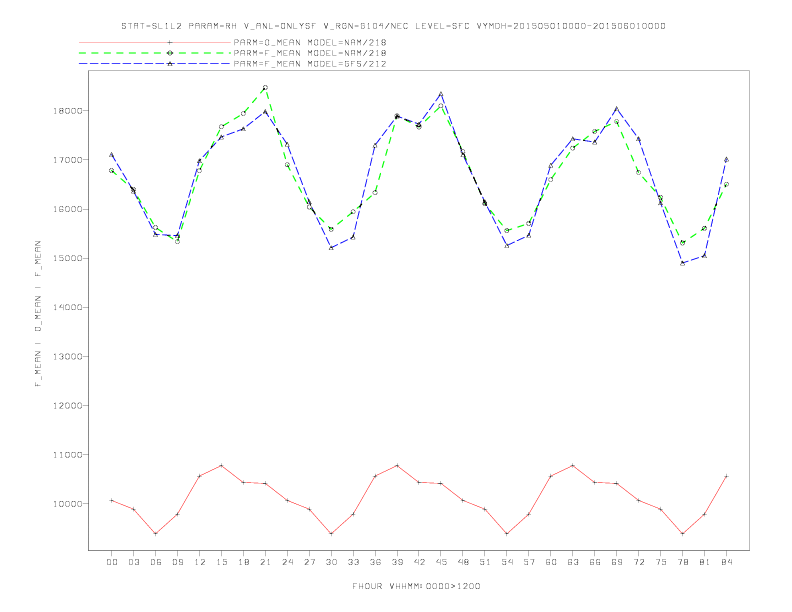
Task: Click green NAM circle marker peaking at hour 21
Action: [265, 87]
